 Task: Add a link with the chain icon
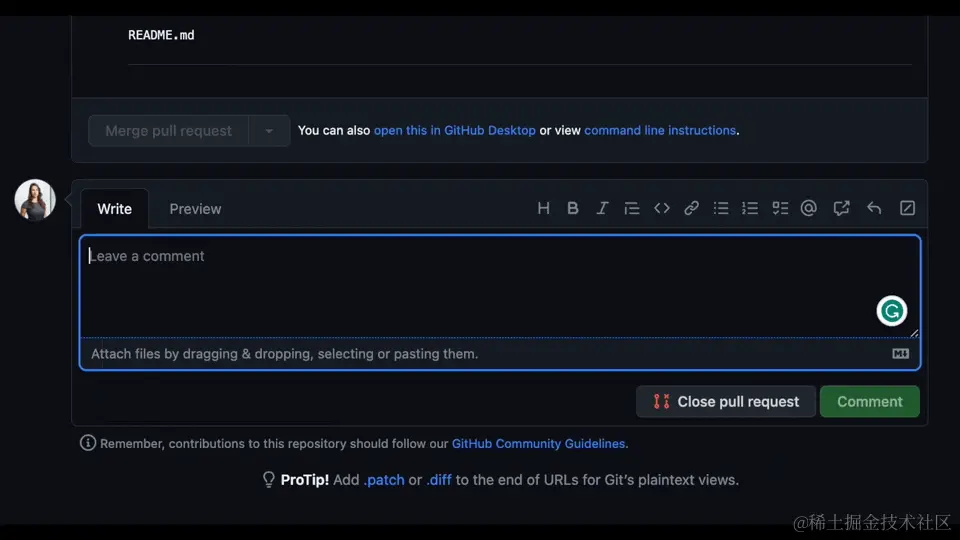691,208
